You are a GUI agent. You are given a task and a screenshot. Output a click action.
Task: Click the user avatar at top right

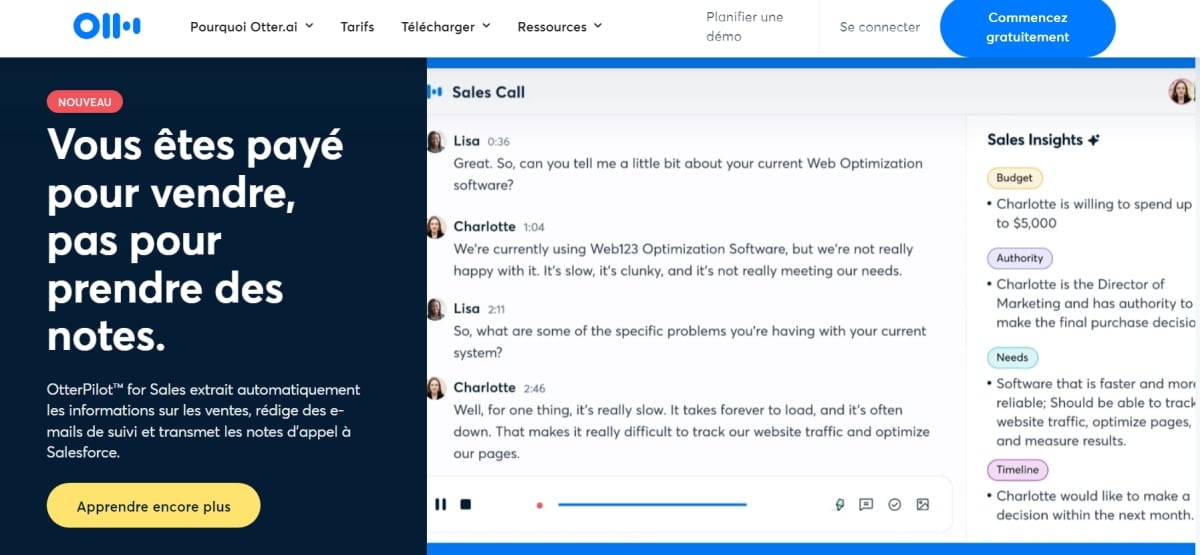pyautogui.click(x=1182, y=92)
